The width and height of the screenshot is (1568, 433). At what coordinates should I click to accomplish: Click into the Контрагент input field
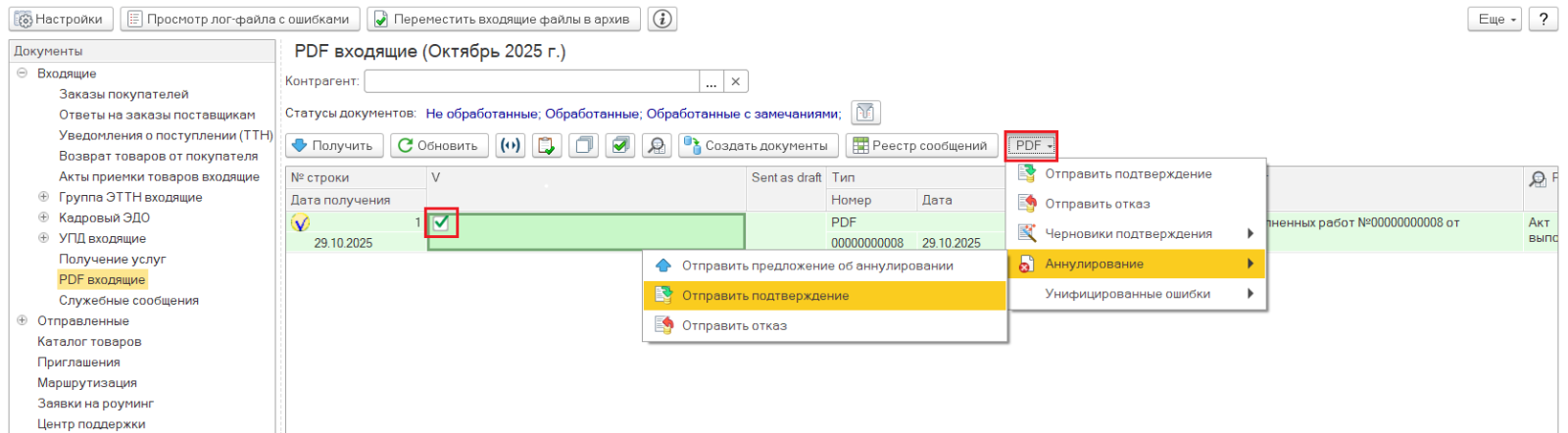tap(531, 81)
